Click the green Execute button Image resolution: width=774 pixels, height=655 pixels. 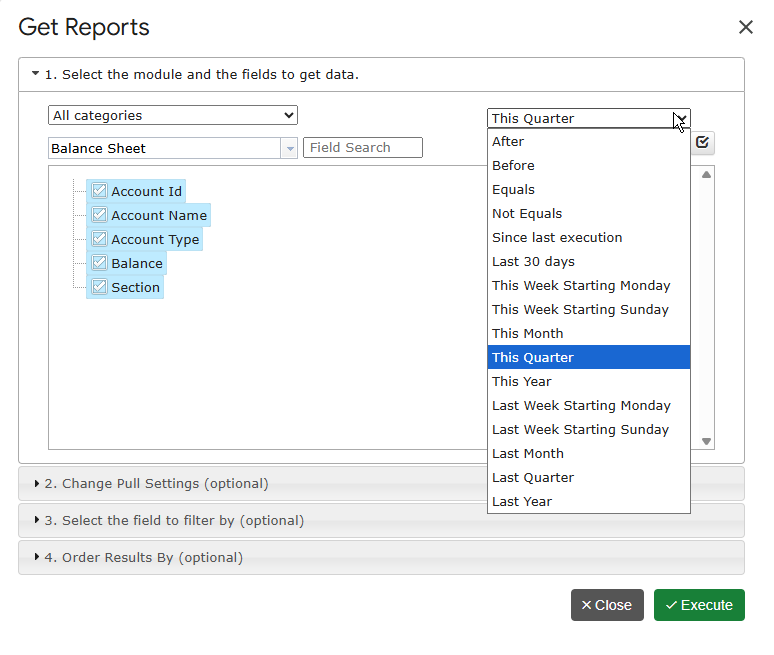tap(699, 605)
